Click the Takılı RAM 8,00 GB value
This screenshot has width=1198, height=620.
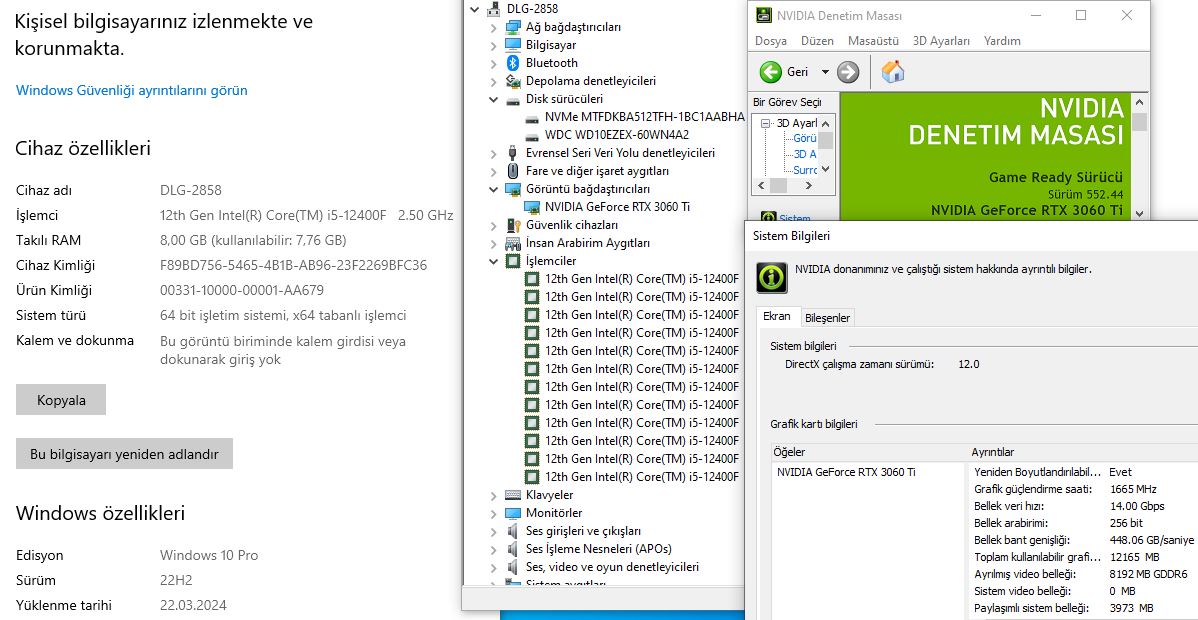253,240
